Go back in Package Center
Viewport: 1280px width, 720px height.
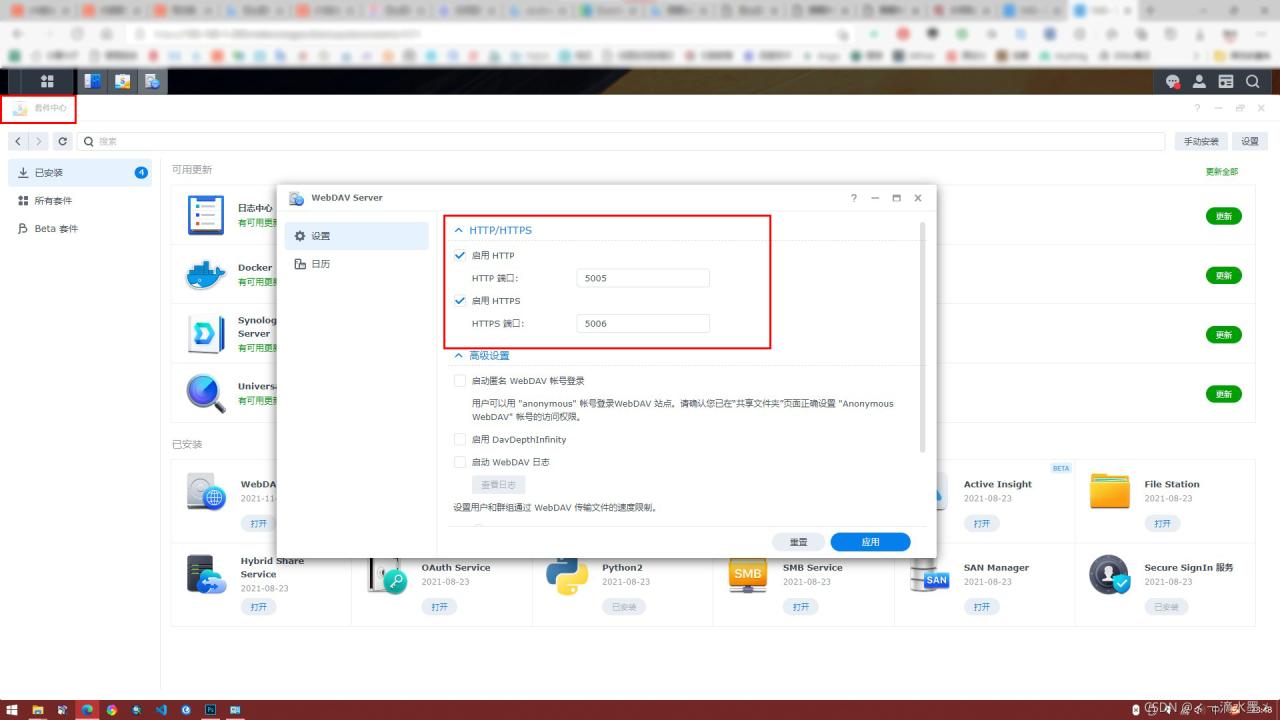point(18,142)
